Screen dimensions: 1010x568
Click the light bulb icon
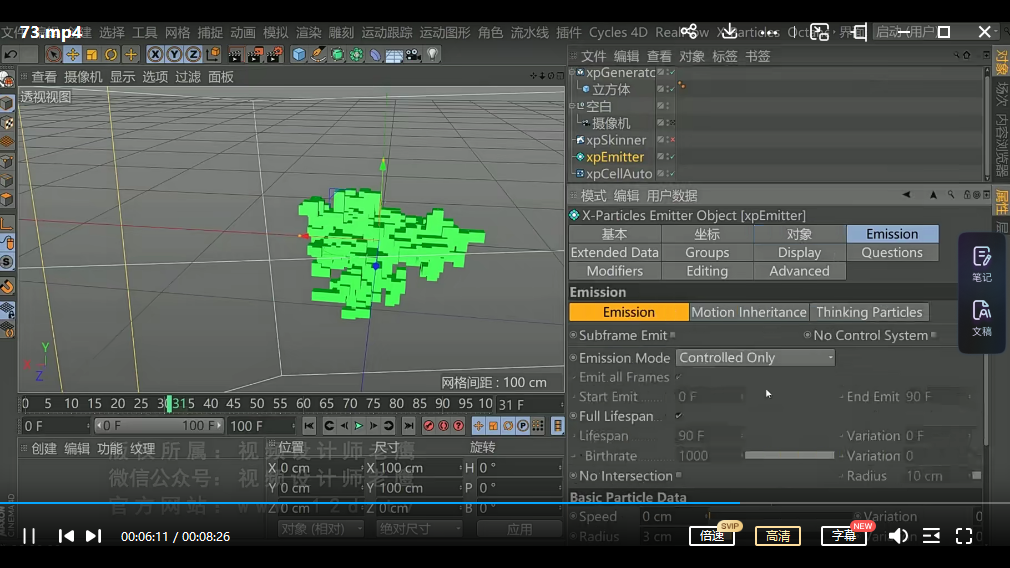[x=433, y=54]
